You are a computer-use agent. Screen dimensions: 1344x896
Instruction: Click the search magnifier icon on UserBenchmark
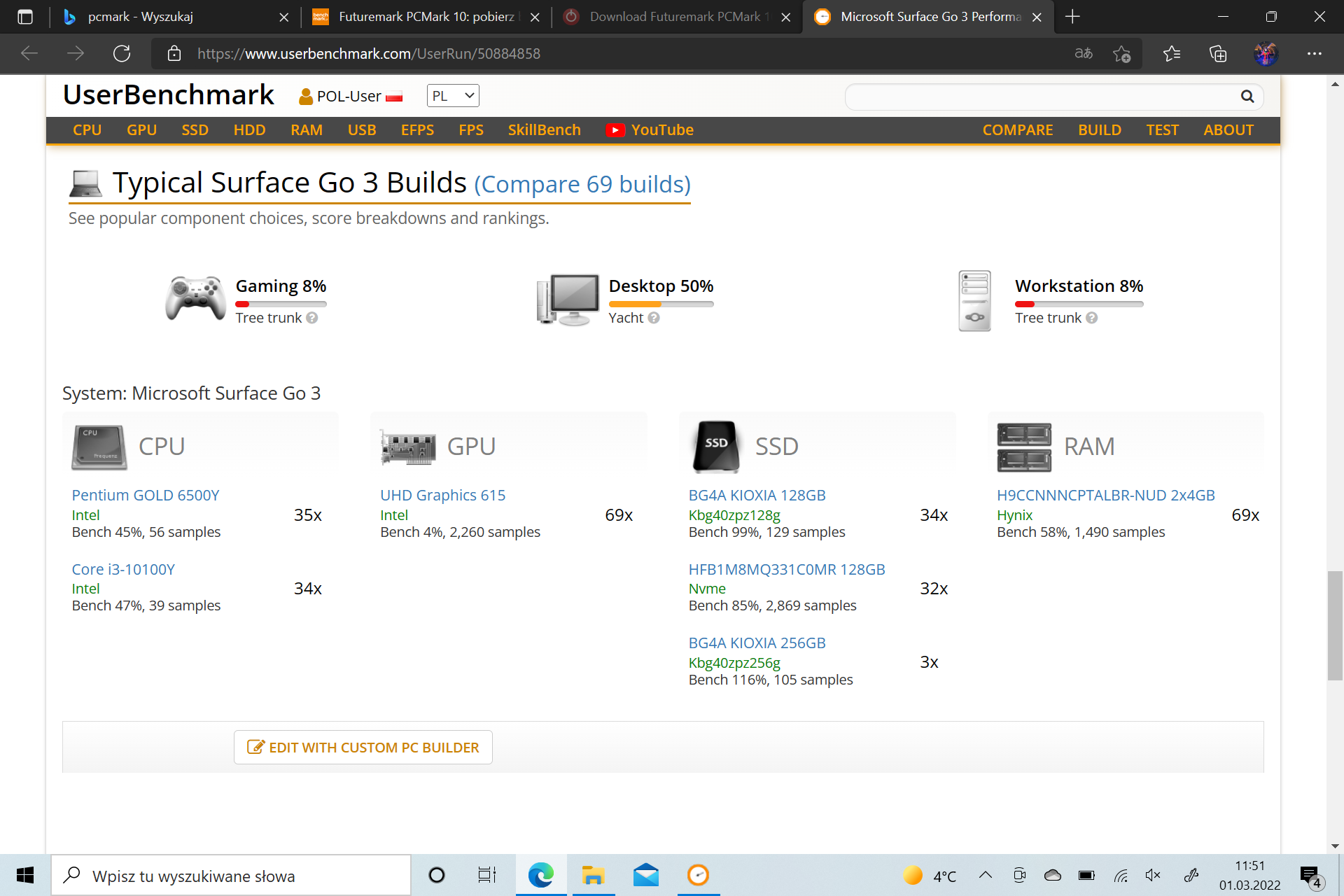(x=1247, y=97)
